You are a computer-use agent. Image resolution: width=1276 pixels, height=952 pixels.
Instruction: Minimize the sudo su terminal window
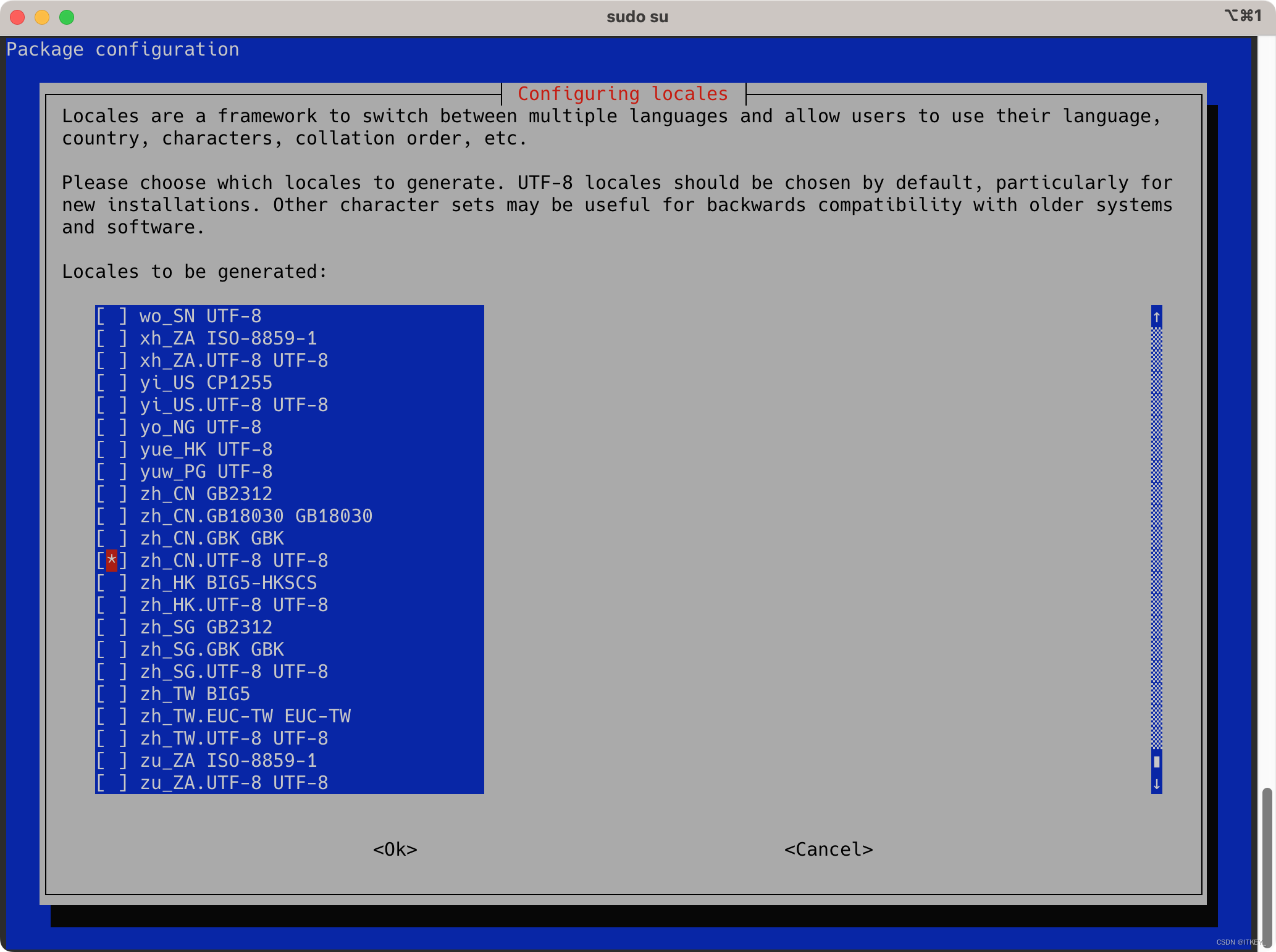42,17
